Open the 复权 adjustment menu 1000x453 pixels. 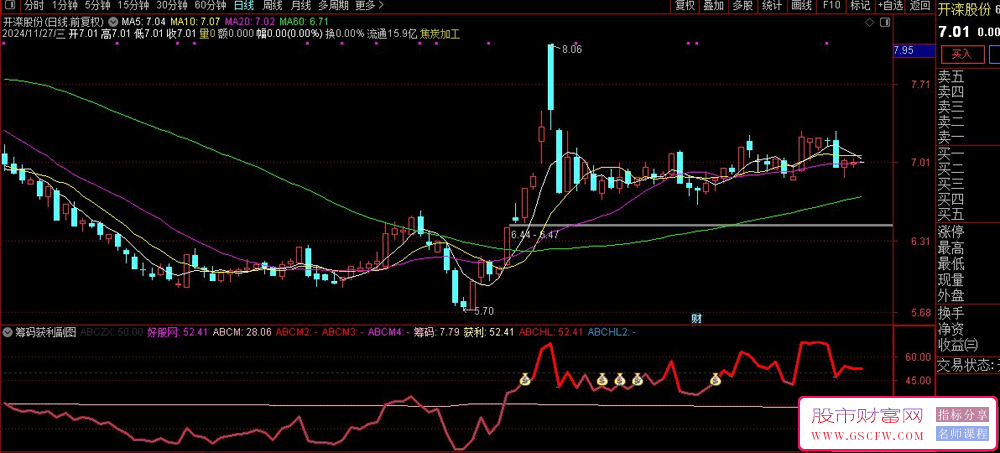click(x=685, y=6)
